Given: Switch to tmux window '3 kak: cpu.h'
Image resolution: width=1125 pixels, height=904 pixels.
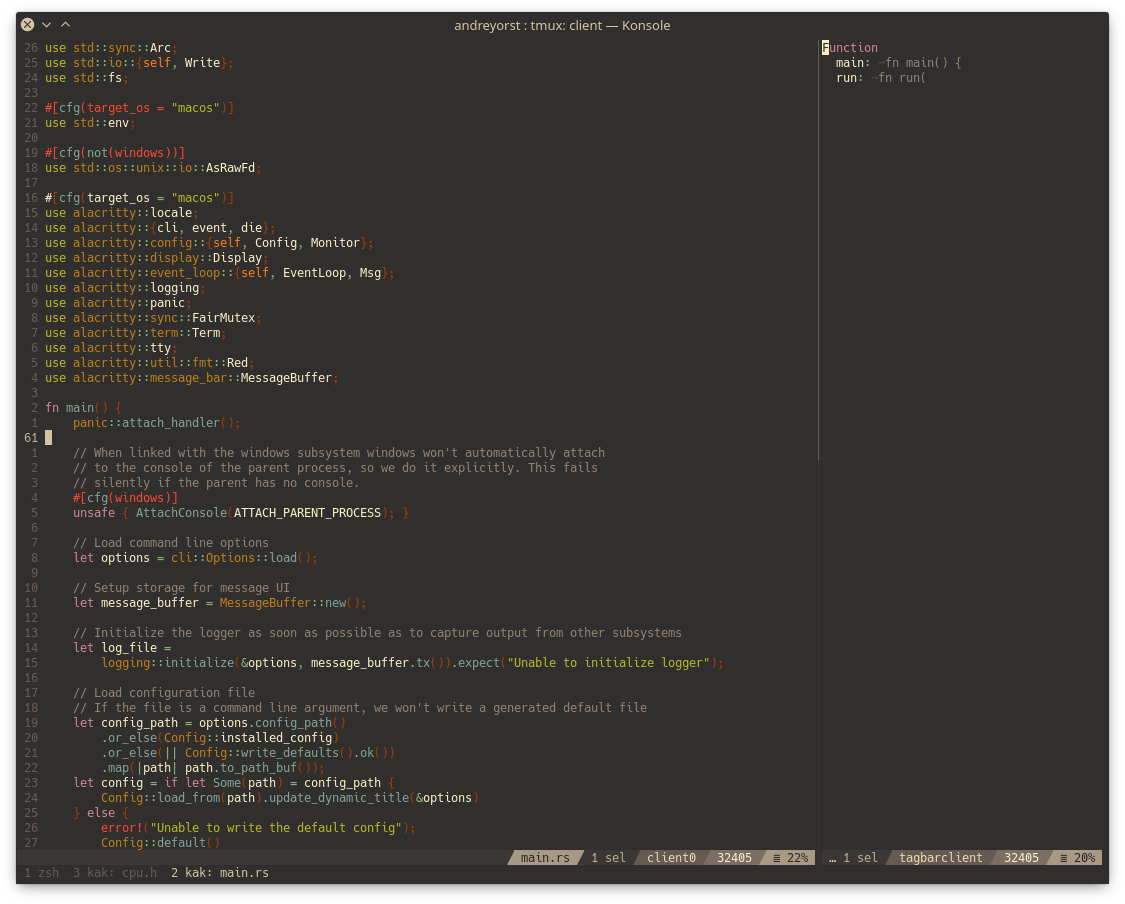Looking at the screenshot, I should click(x=115, y=872).
